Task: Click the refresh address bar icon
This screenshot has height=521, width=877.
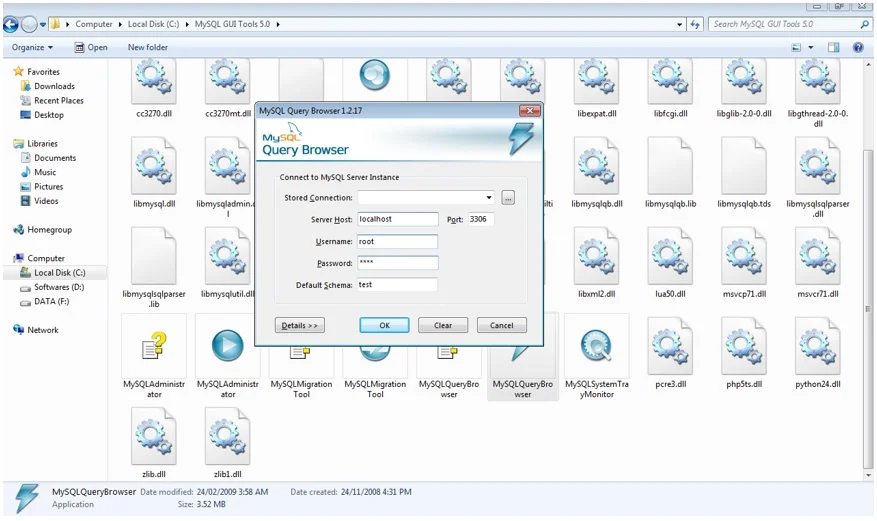Action: point(695,24)
